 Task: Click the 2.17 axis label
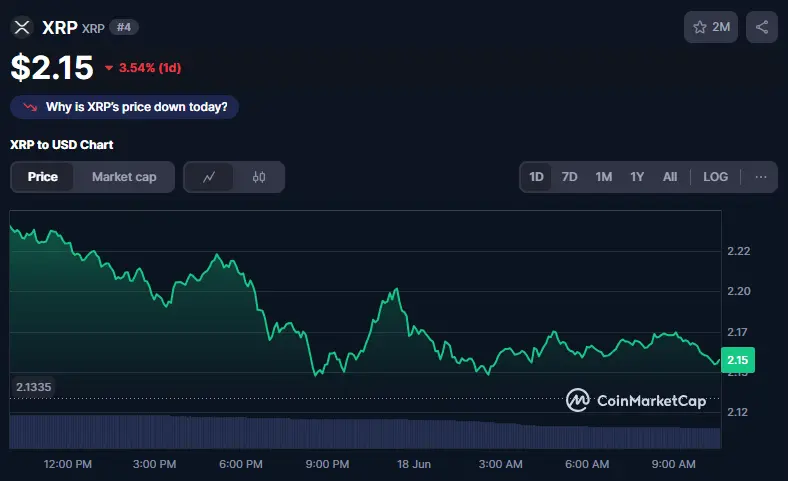(737, 332)
